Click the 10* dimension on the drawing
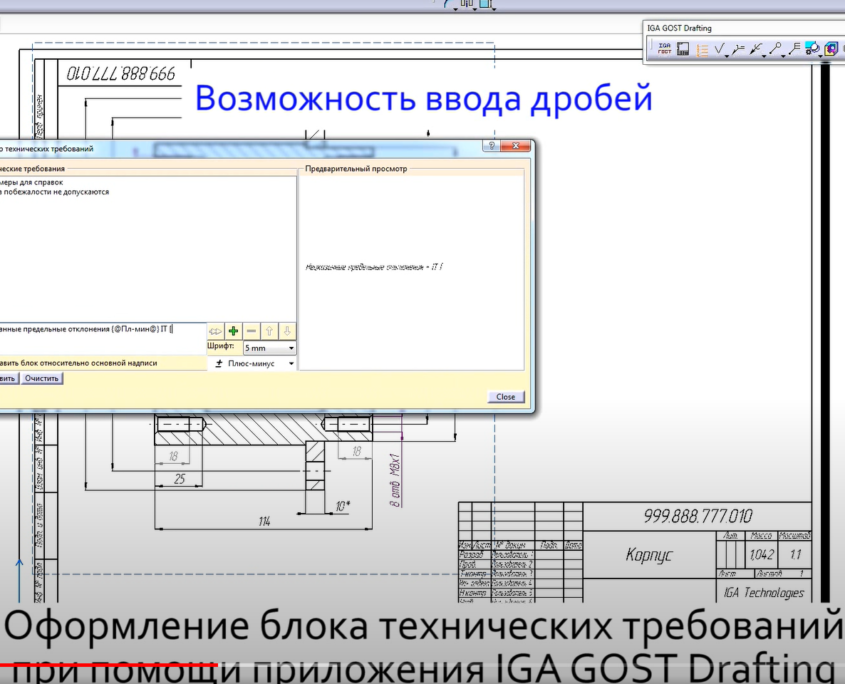The height and width of the screenshot is (684, 845). (x=343, y=506)
